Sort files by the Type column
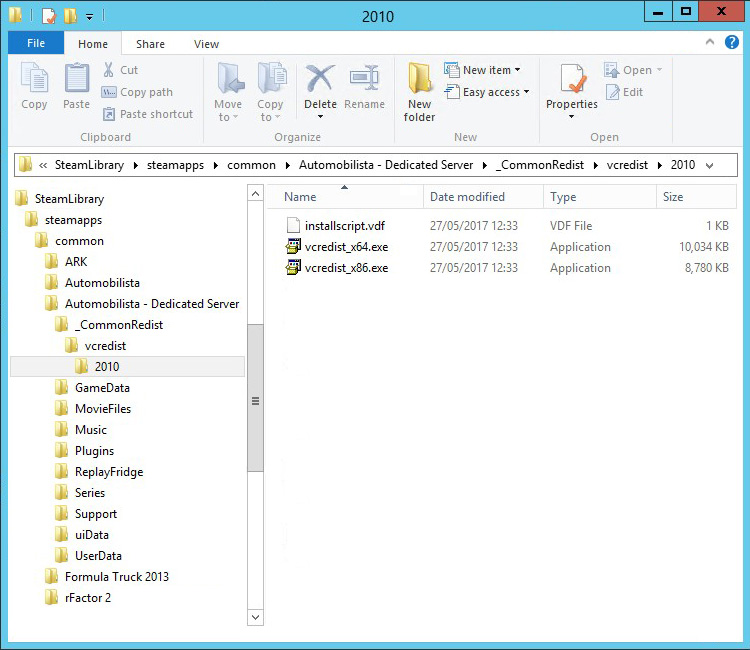The image size is (750, 650). [x=600, y=197]
